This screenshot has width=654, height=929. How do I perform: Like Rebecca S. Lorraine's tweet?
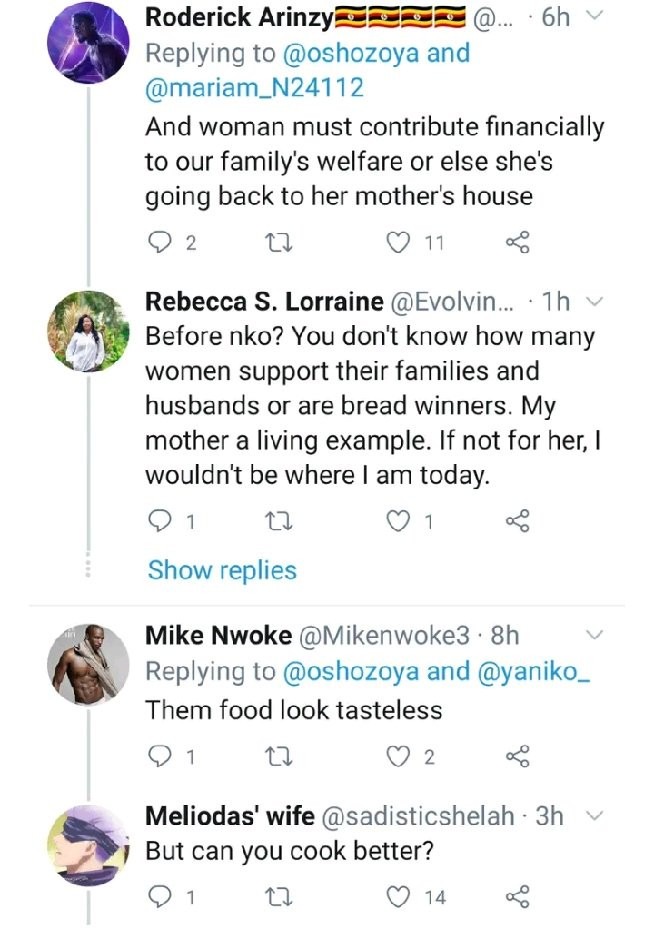[x=398, y=521]
